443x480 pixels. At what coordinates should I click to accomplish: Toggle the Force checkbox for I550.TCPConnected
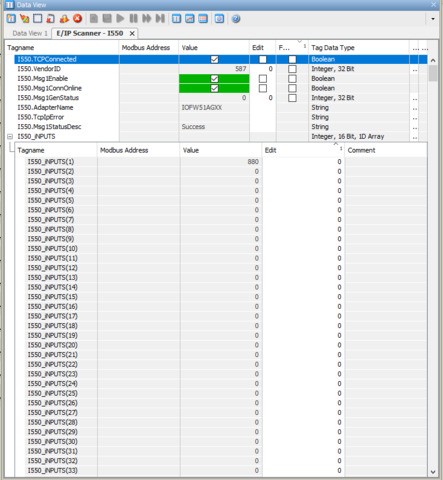[x=292, y=59]
